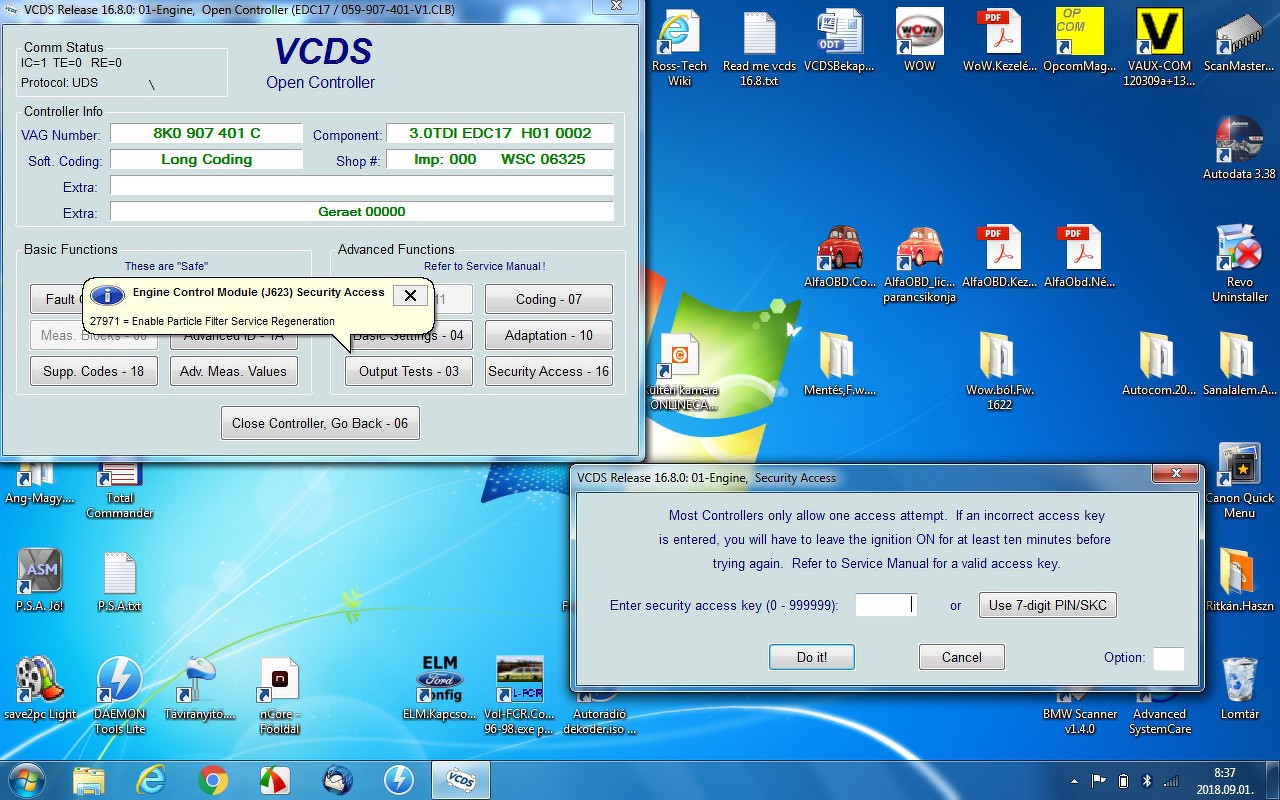Screen dimensions: 1280x800
Task: Open Adaptation - 10 in VCDS
Action: pyautogui.click(x=548, y=335)
